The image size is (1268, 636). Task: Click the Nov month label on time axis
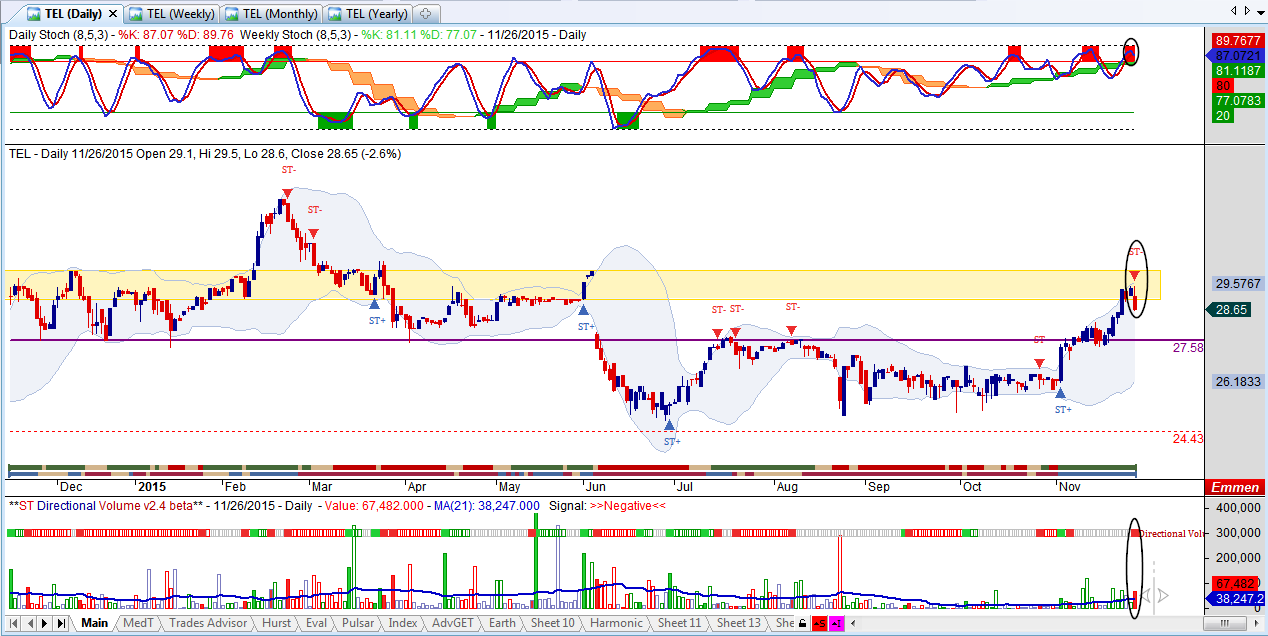[x=1070, y=487]
